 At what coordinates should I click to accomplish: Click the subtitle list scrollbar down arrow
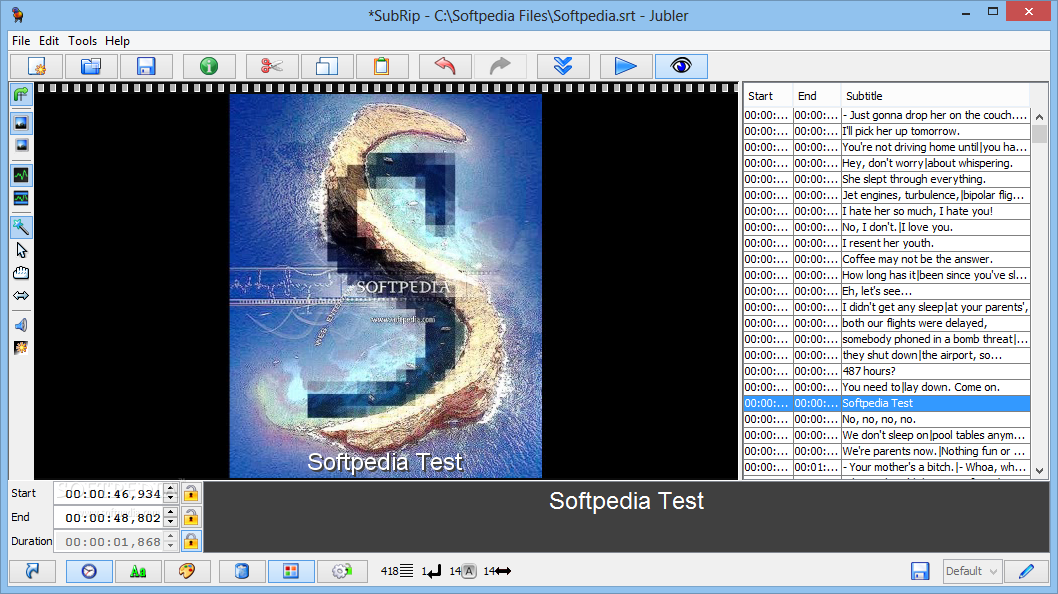coord(1039,471)
